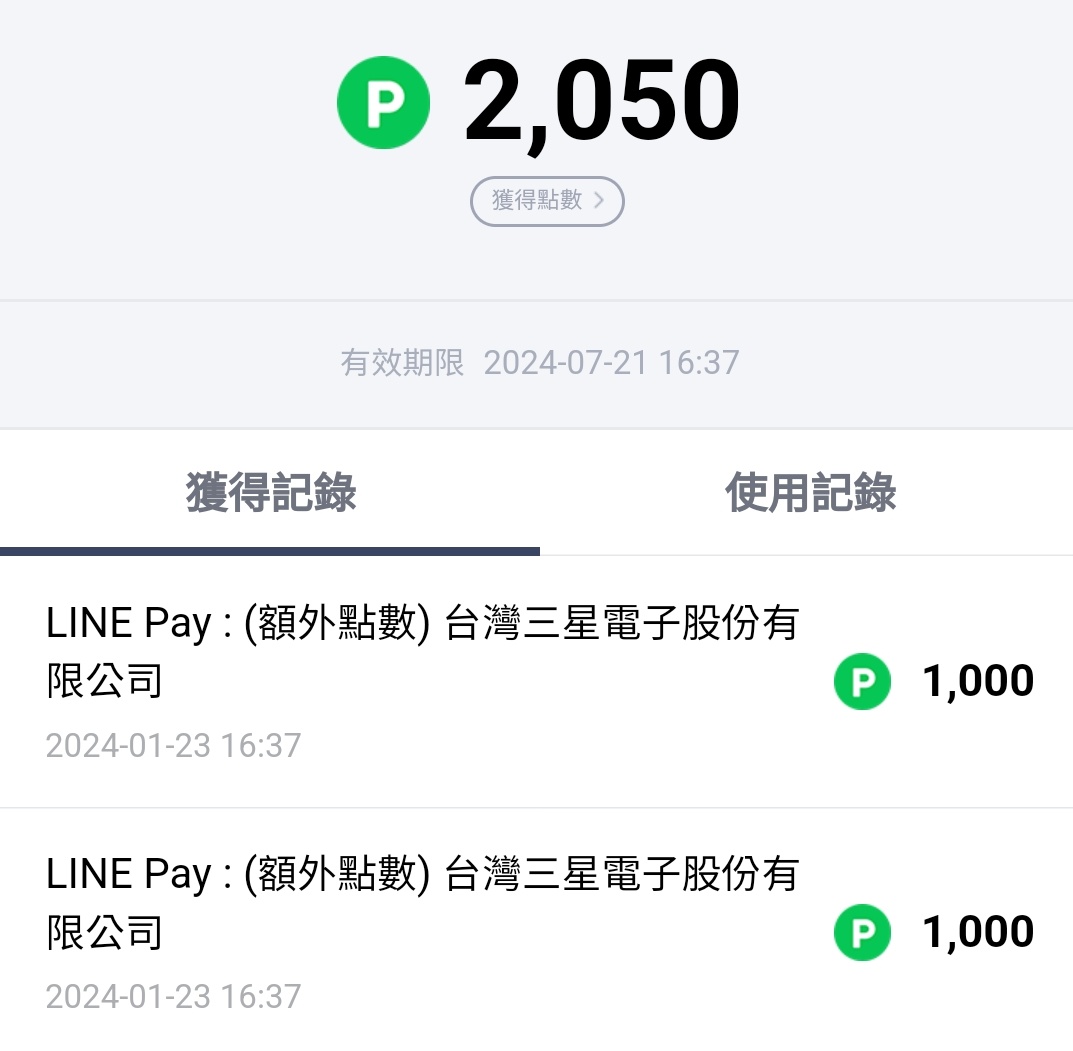Click the large green P icon beside 2,050
This screenshot has width=1073, height=1051.
[x=383, y=103]
